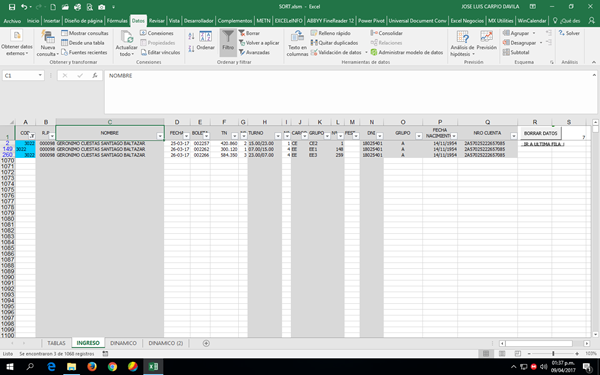Click the camera icon in quick access
Screen dimensions: 600x375
pos(102,7)
